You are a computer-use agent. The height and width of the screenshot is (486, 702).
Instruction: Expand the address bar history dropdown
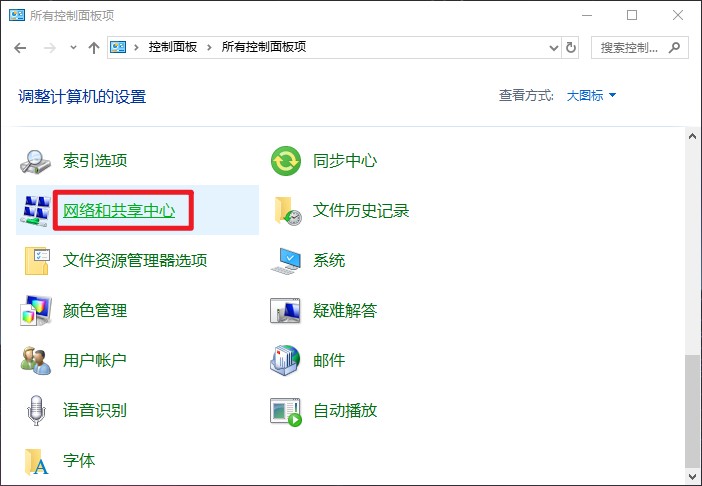pos(554,47)
